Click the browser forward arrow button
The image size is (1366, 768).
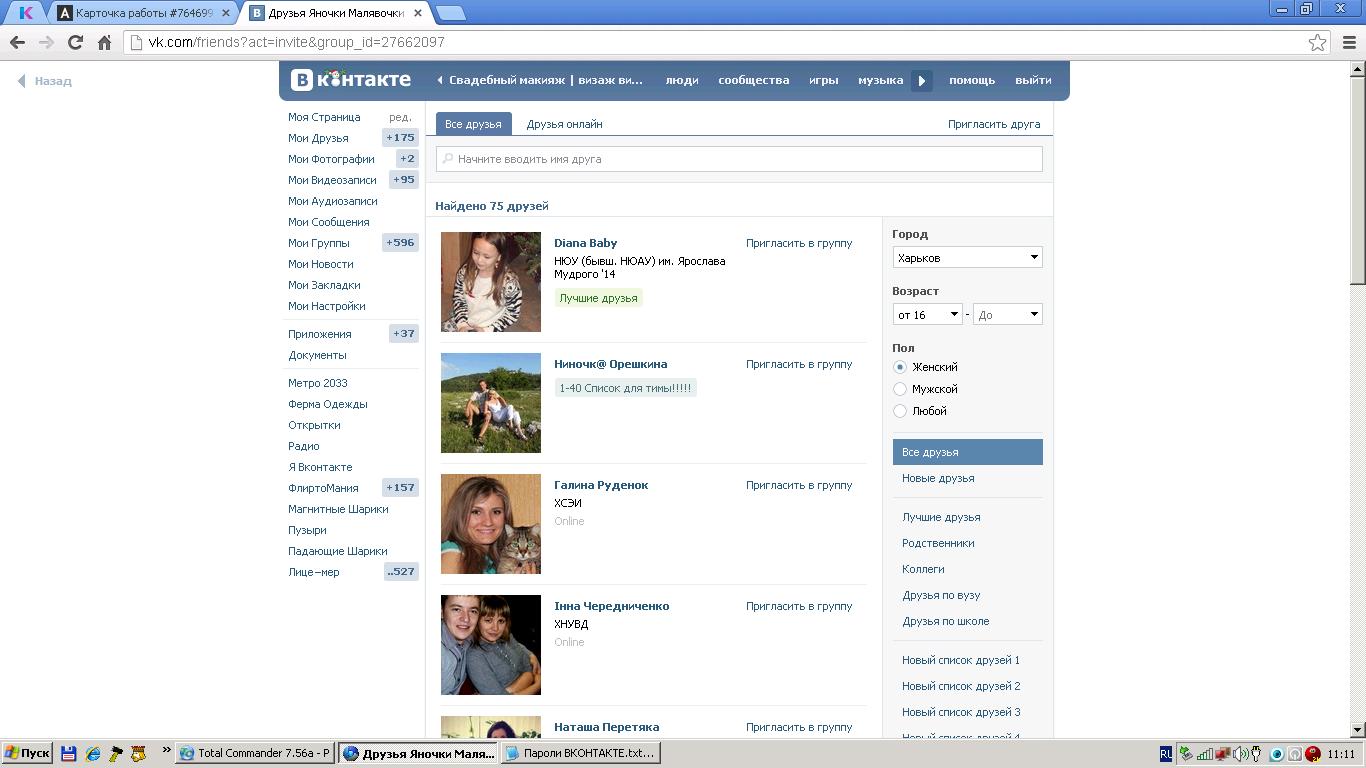coord(46,42)
